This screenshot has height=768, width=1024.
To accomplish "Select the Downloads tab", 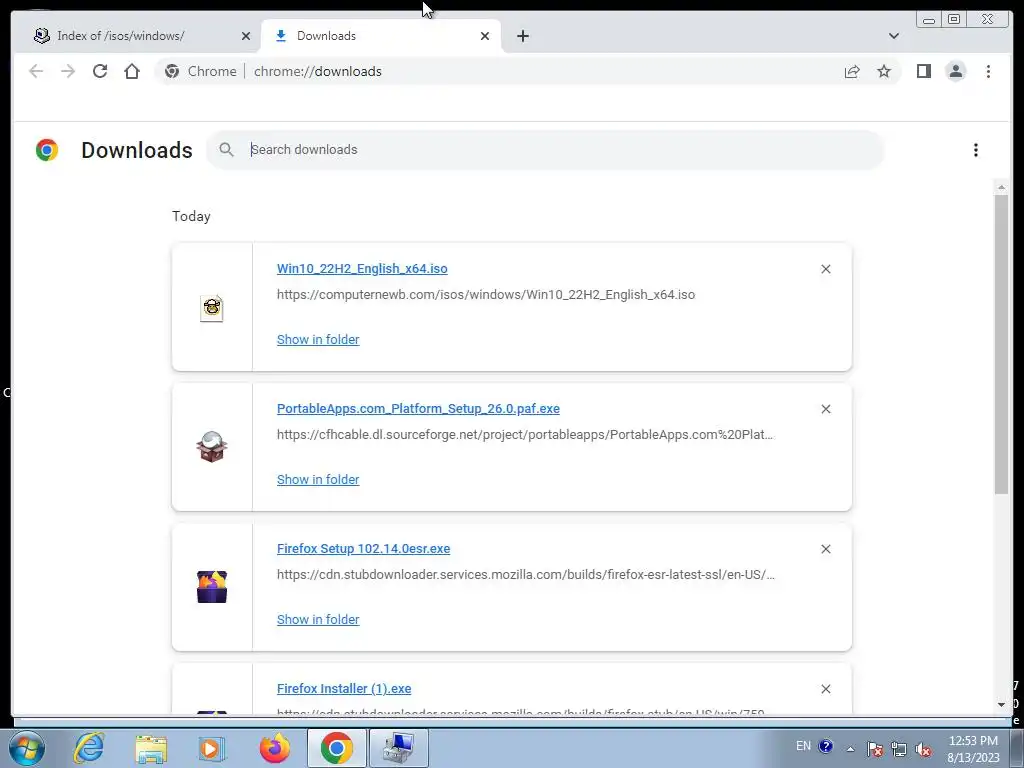I will 381,36.
